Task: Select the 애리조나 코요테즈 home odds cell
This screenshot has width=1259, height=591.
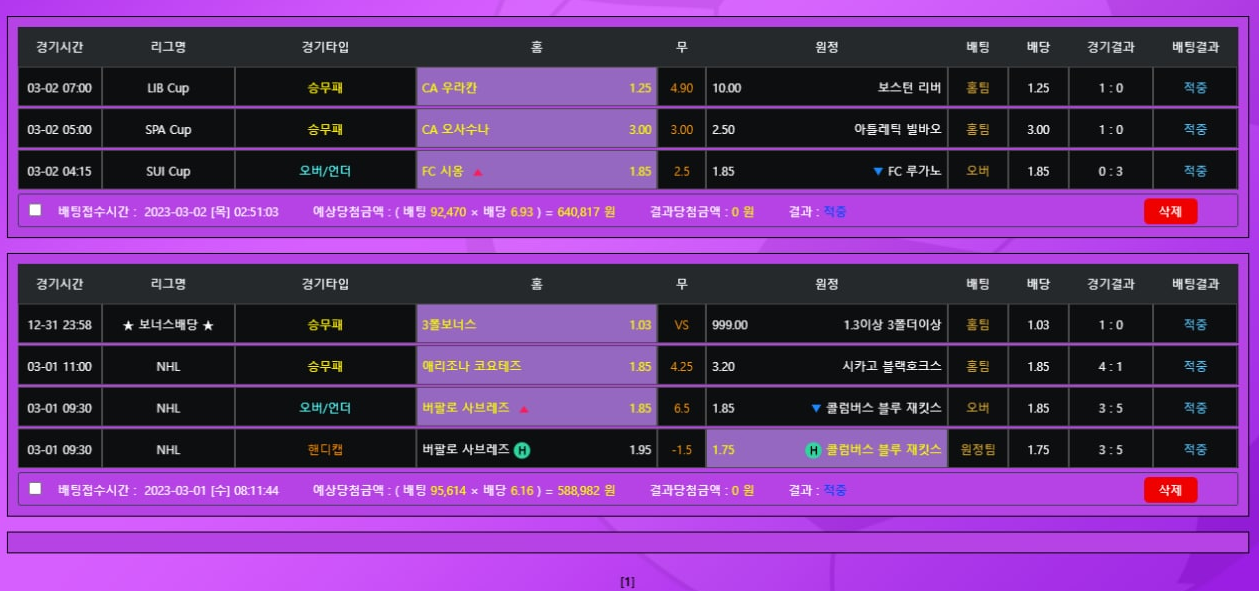Action: click(536, 367)
